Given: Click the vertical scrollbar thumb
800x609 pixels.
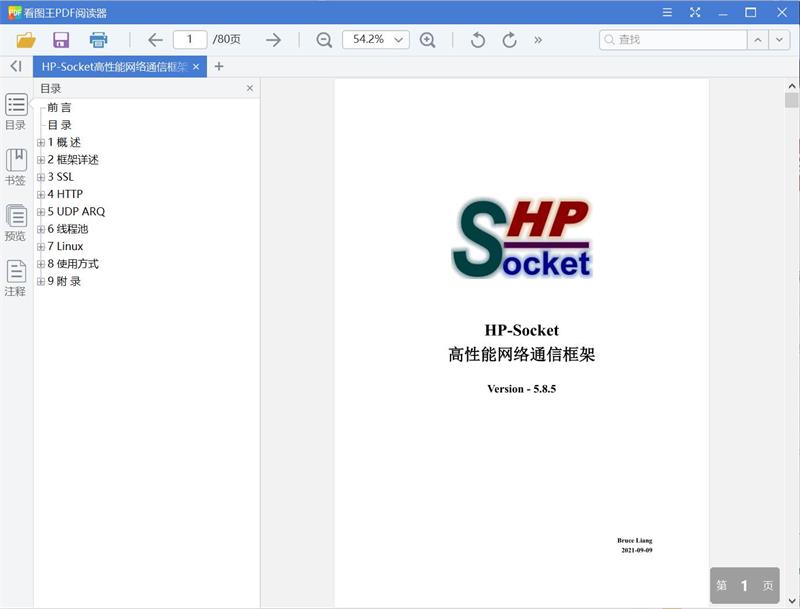Looking at the screenshot, I should tap(791, 100).
